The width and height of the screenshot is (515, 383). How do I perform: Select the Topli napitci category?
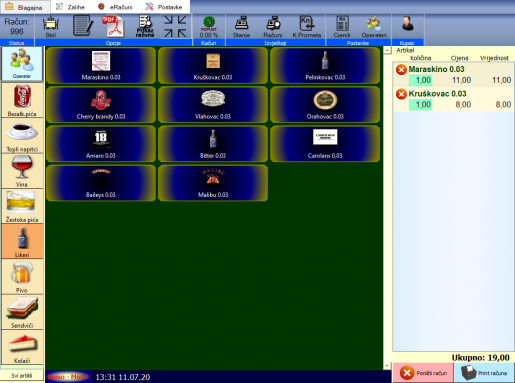click(22, 136)
